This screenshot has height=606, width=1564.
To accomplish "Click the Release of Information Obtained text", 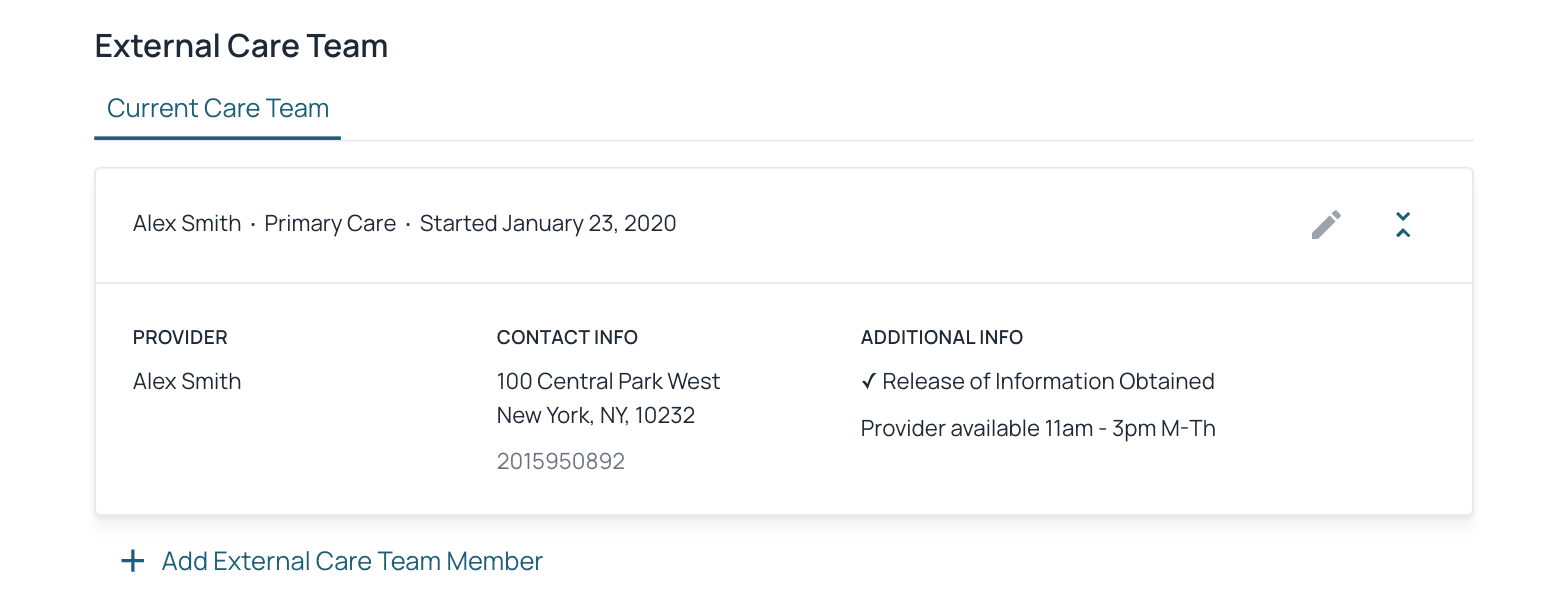I will (1048, 381).
